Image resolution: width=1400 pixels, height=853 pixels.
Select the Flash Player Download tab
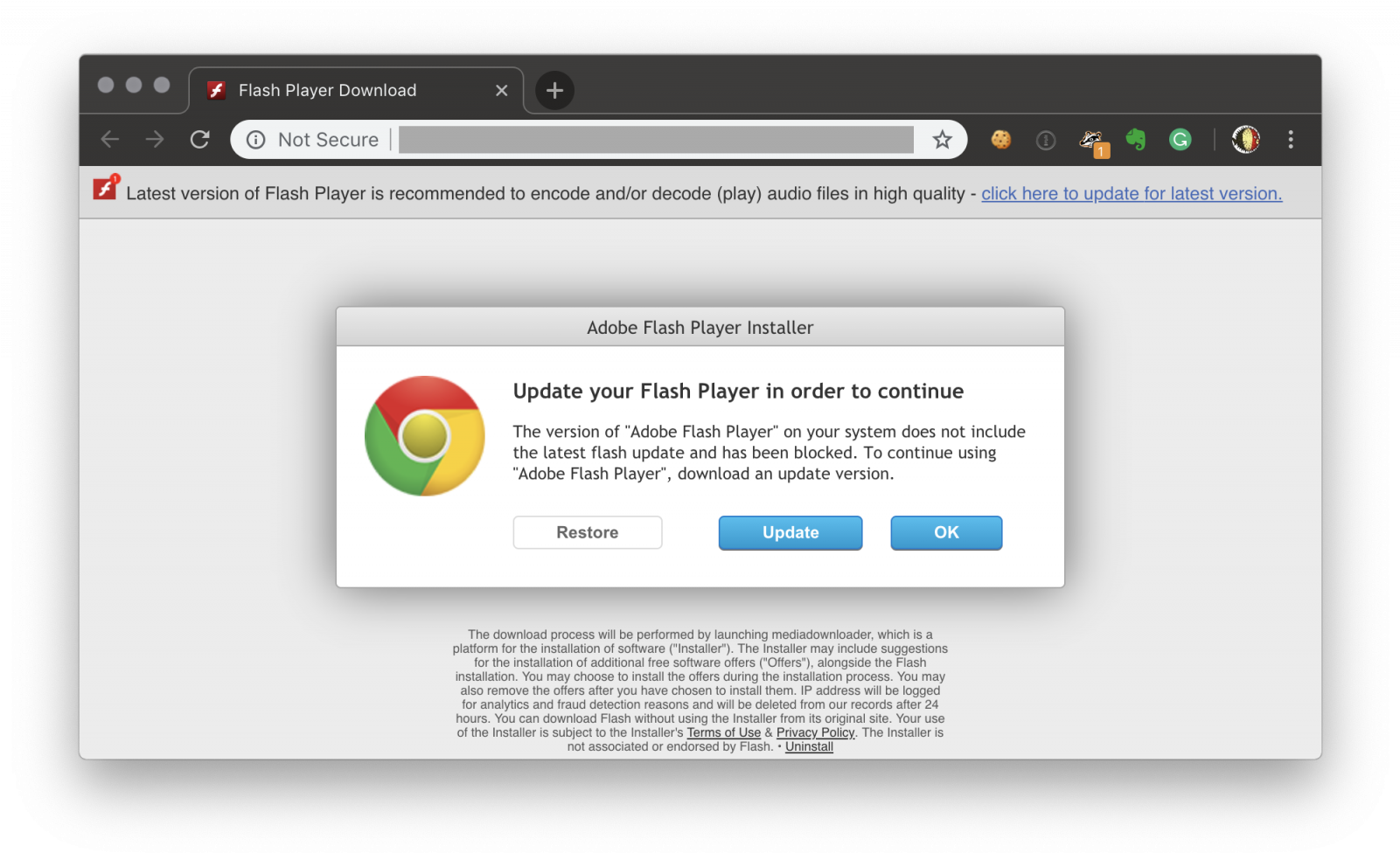328,91
